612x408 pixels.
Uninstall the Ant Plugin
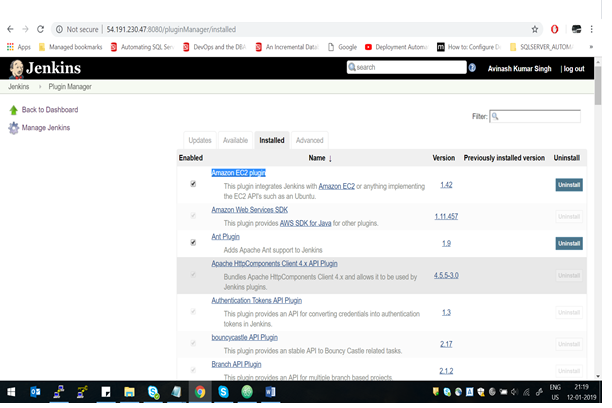coord(569,244)
